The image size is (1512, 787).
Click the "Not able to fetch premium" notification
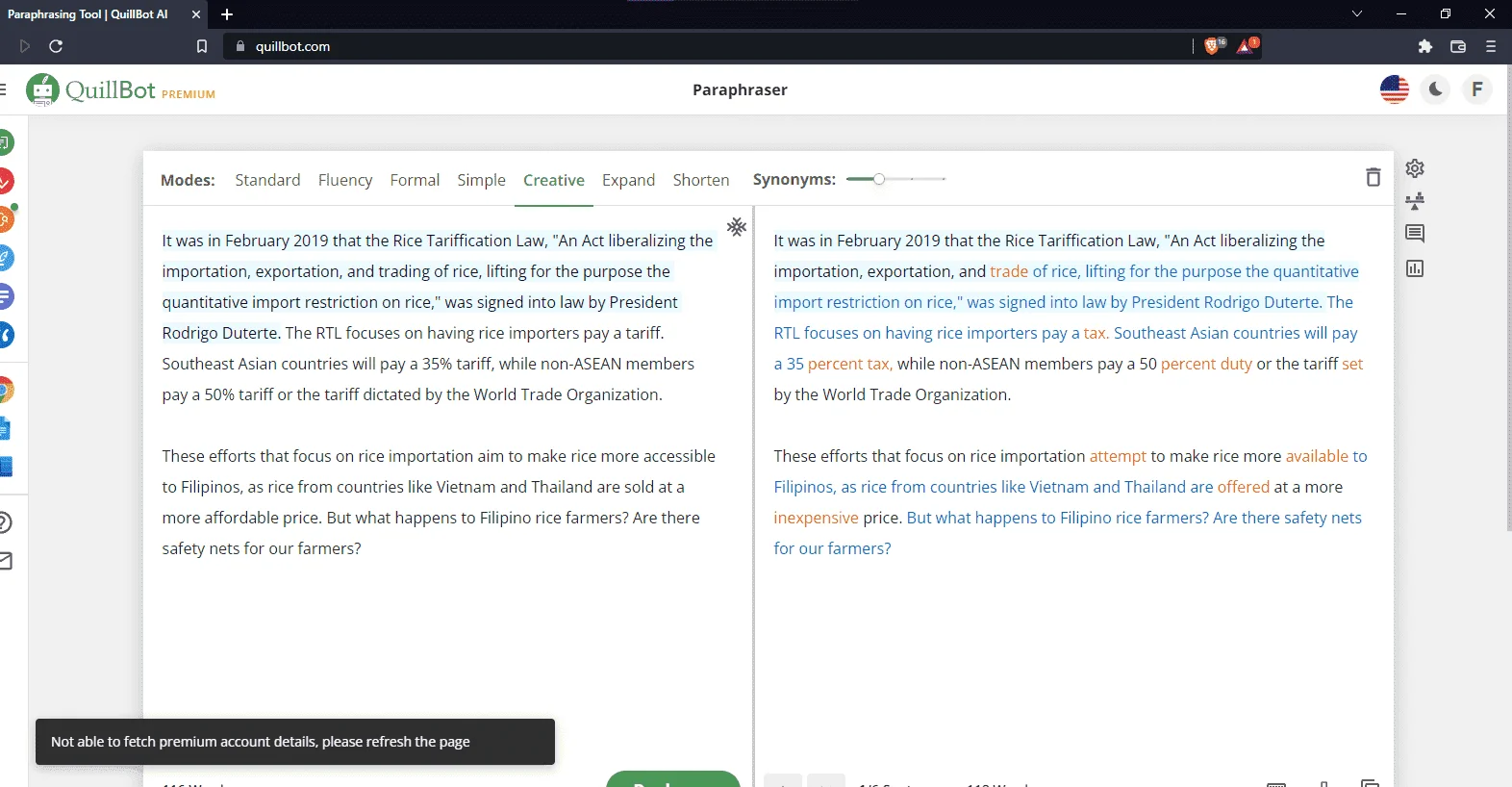(x=295, y=742)
